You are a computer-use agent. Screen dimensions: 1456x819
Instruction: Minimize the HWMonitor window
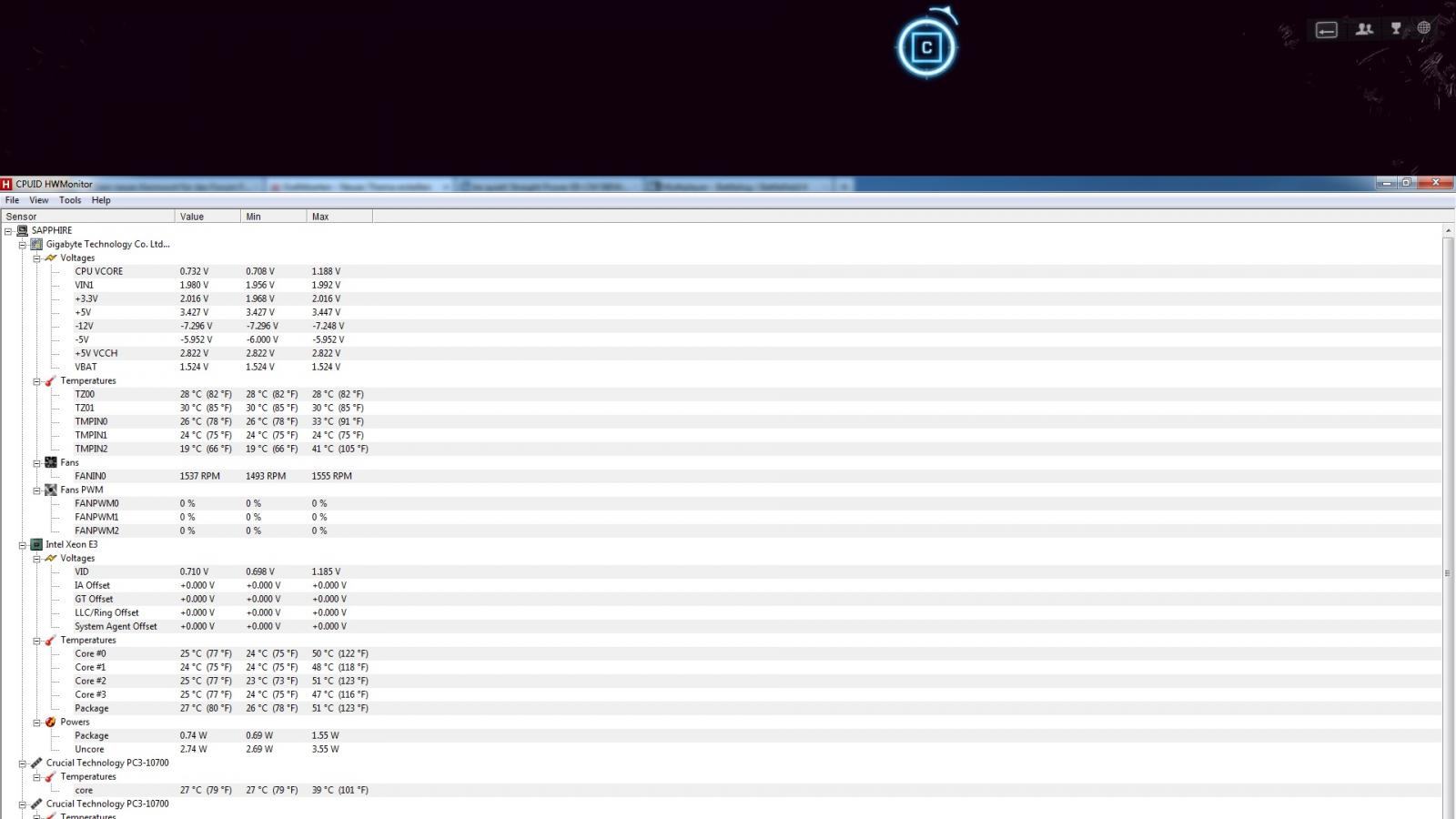coord(1387,183)
